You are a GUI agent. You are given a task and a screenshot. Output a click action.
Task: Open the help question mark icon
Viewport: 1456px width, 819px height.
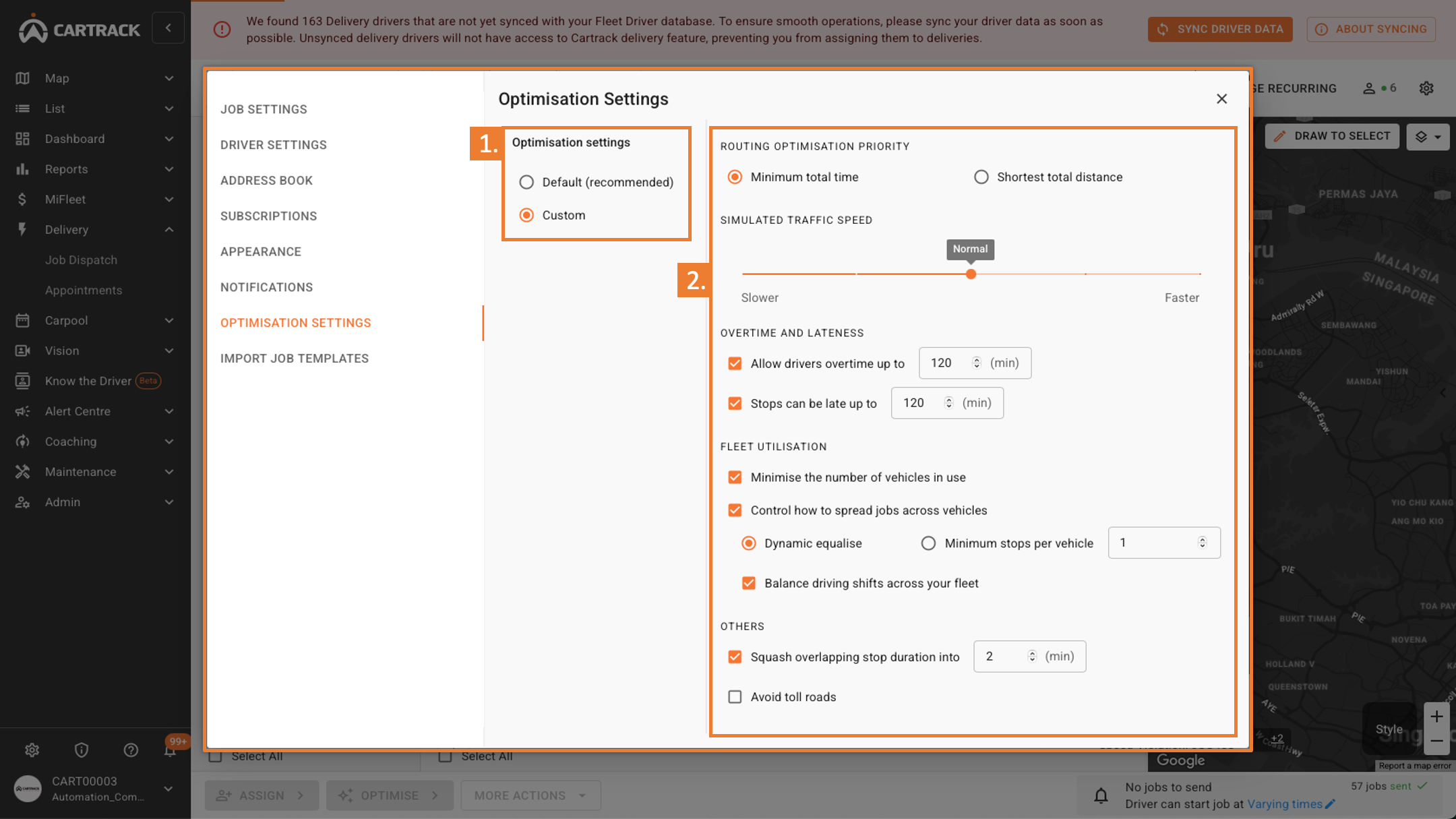(131, 750)
